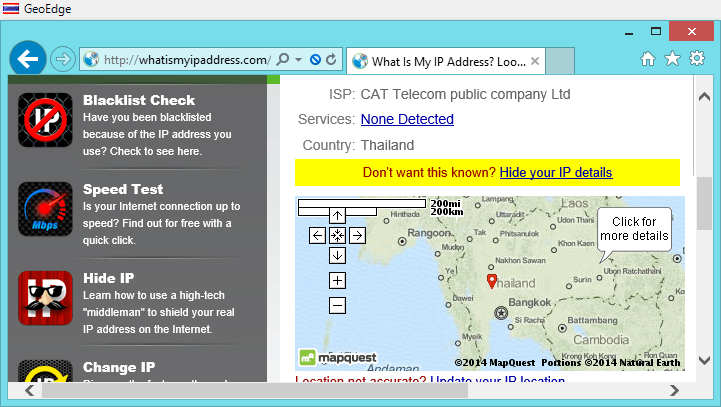Open the Hide IP heading
Viewport: 721px width, 407px height.
click(x=109, y=278)
